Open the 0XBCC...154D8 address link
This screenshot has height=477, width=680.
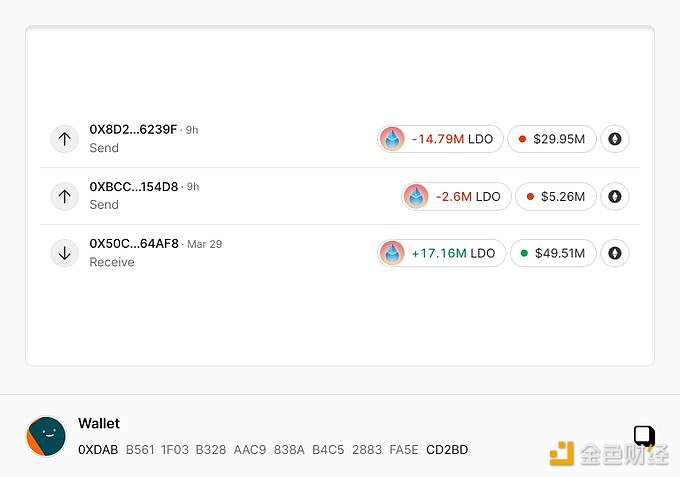(133, 186)
